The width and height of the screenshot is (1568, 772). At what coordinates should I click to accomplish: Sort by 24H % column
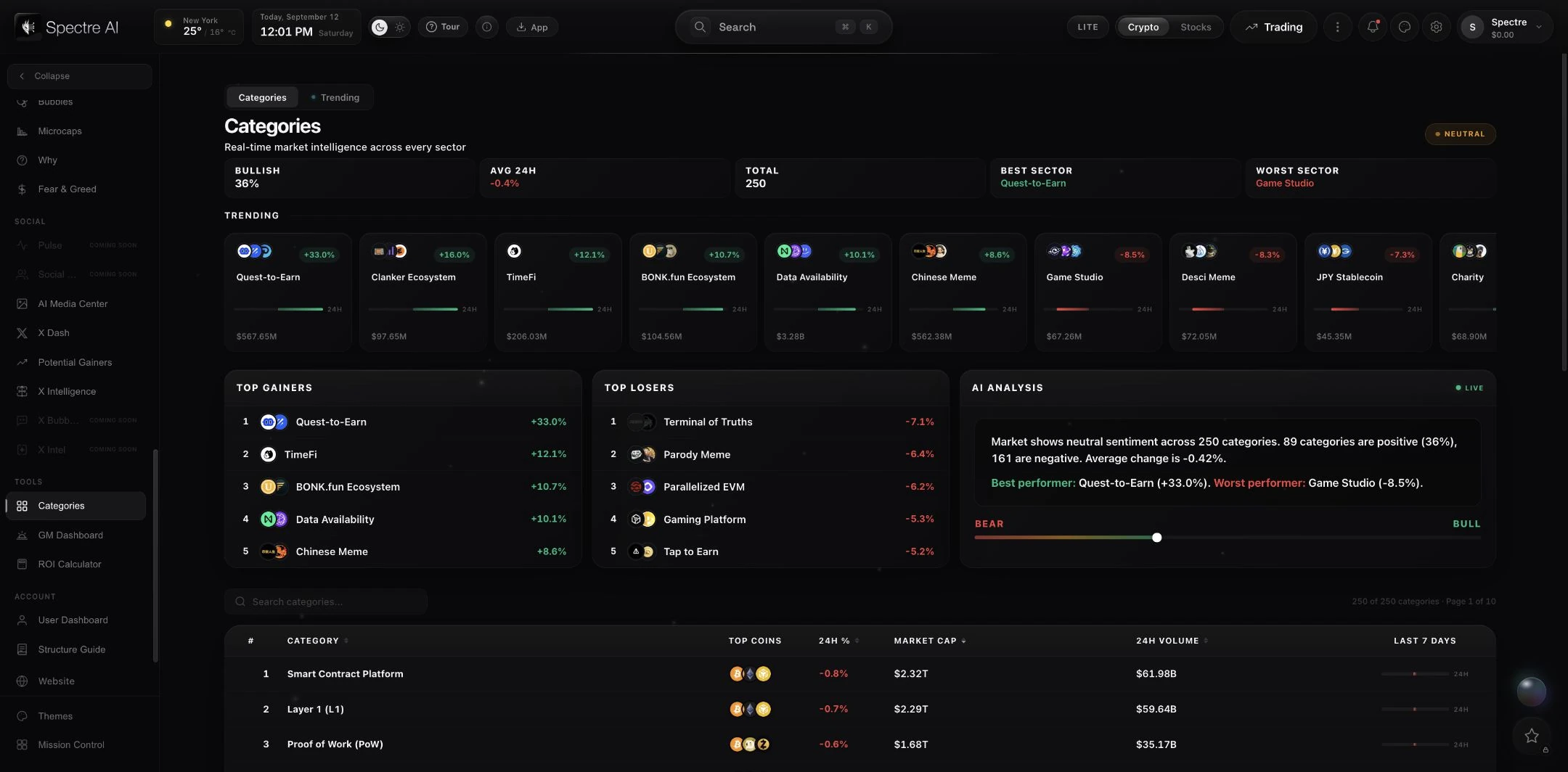(838, 641)
